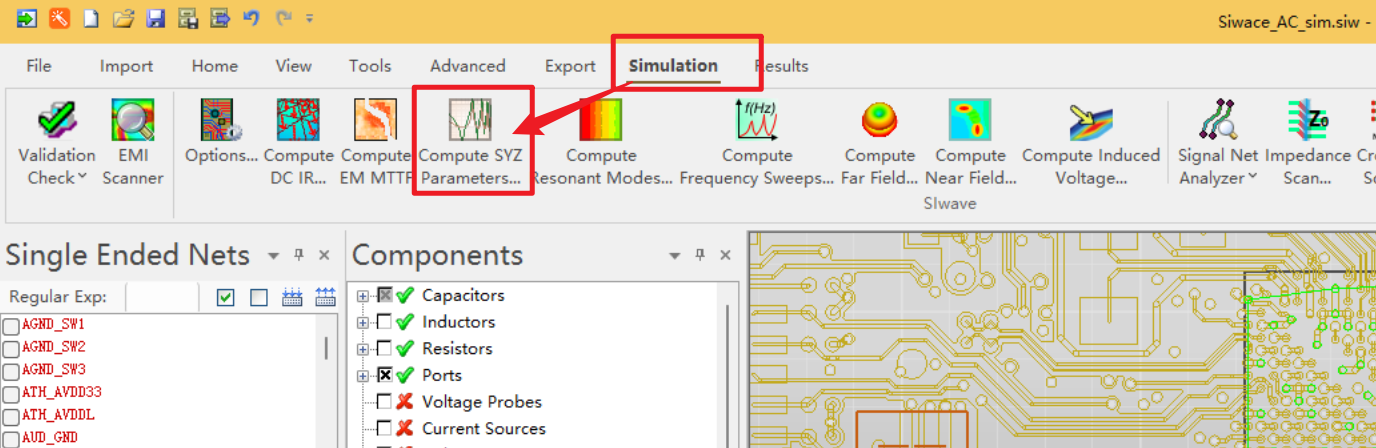Check the AGND_SW2 net checkbox
1376x448 pixels.
11,348
